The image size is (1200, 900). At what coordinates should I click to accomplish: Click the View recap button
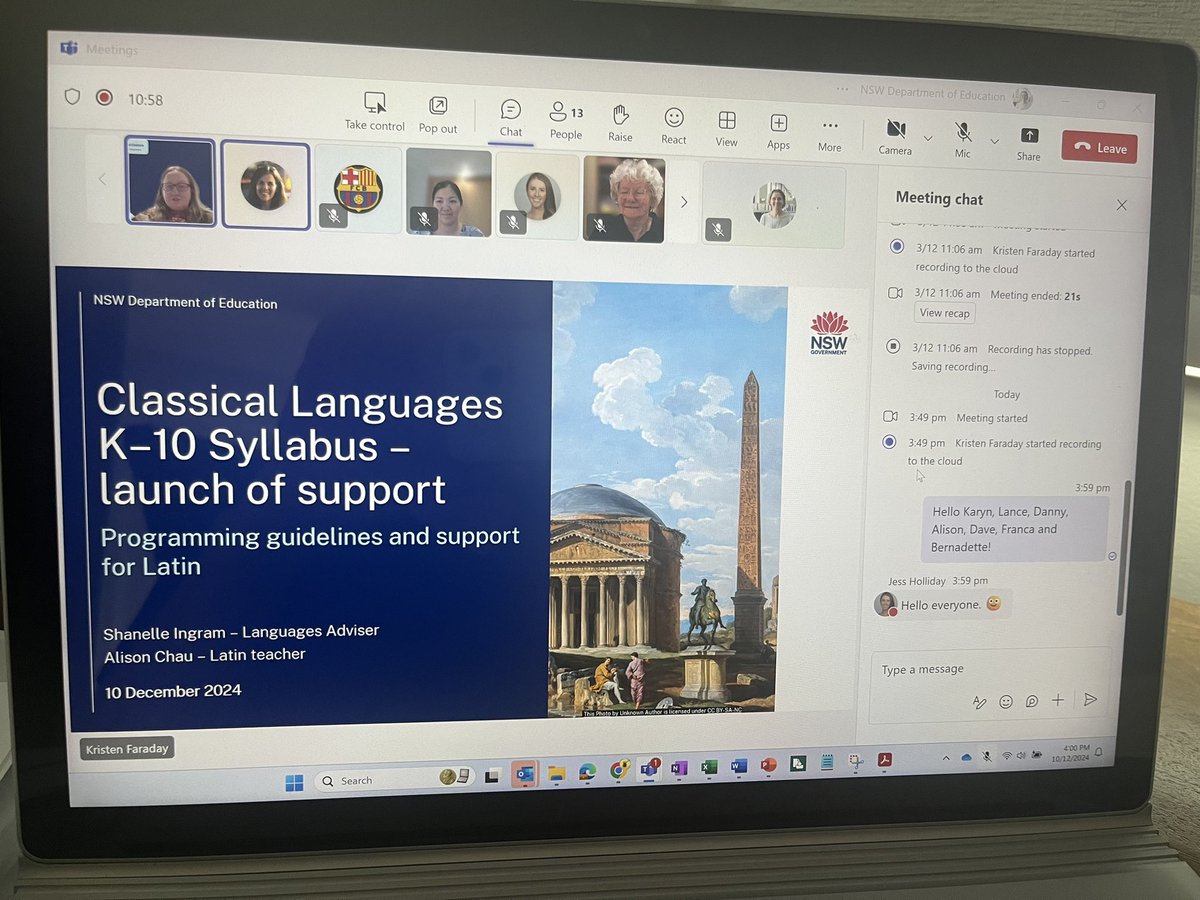click(x=946, y=313)
